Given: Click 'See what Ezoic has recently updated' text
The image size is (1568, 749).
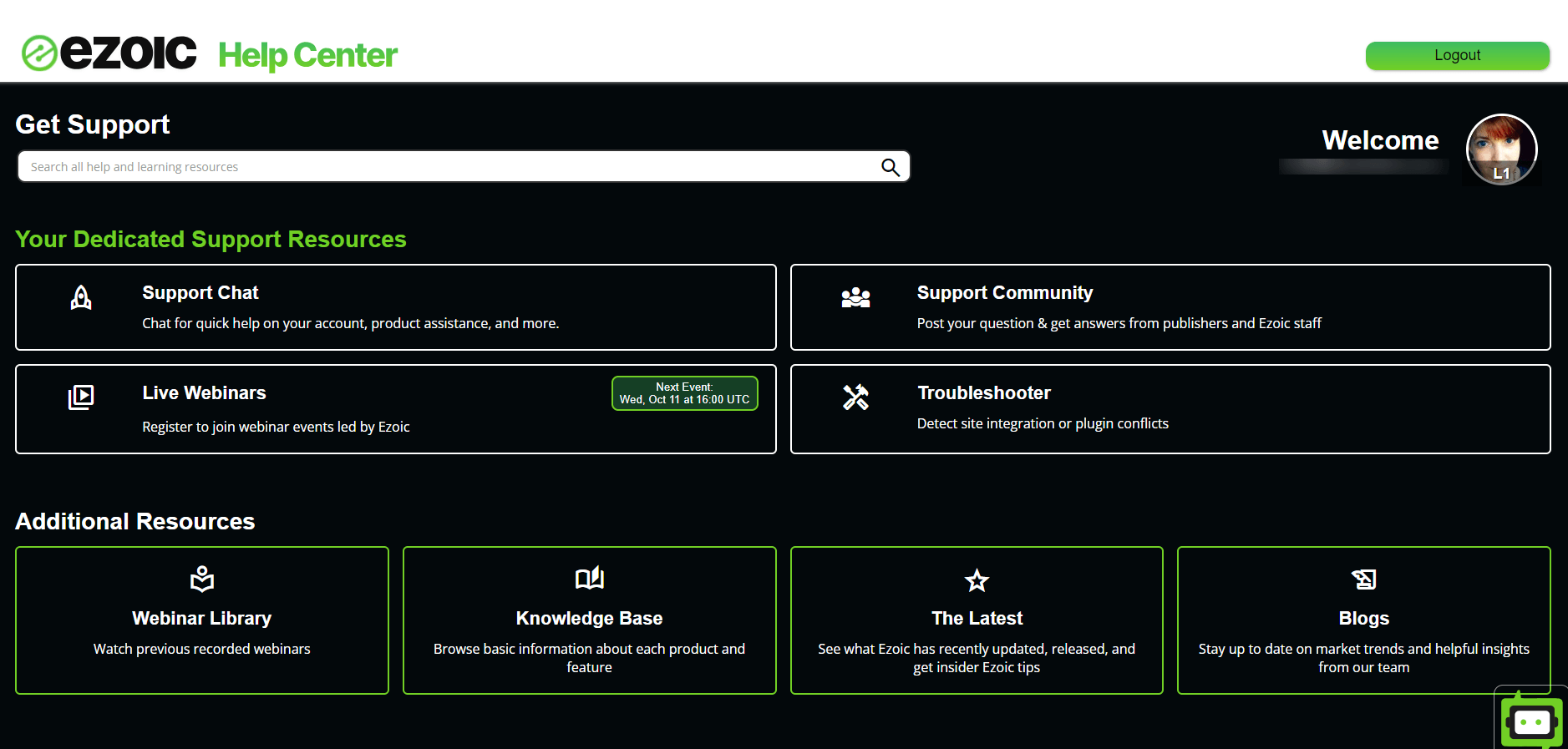Looking at the screenshot, I should tap(977, 658).
